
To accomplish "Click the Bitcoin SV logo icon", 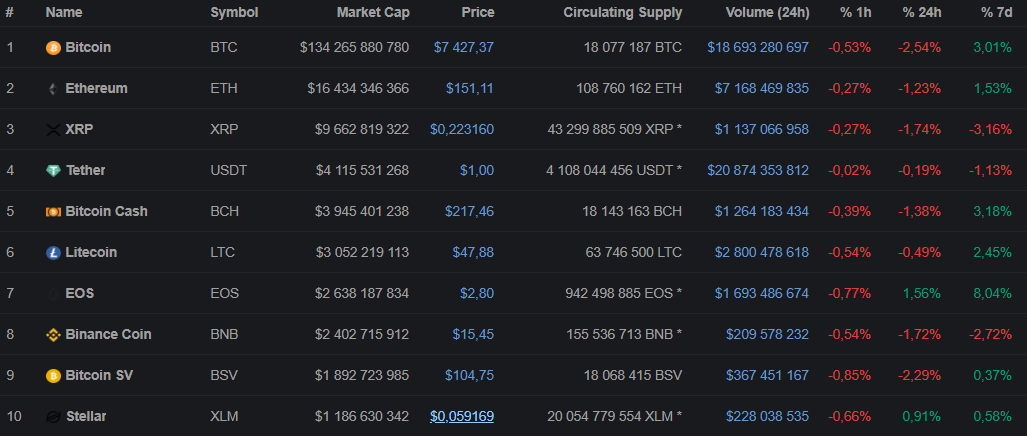I will 53,376.
